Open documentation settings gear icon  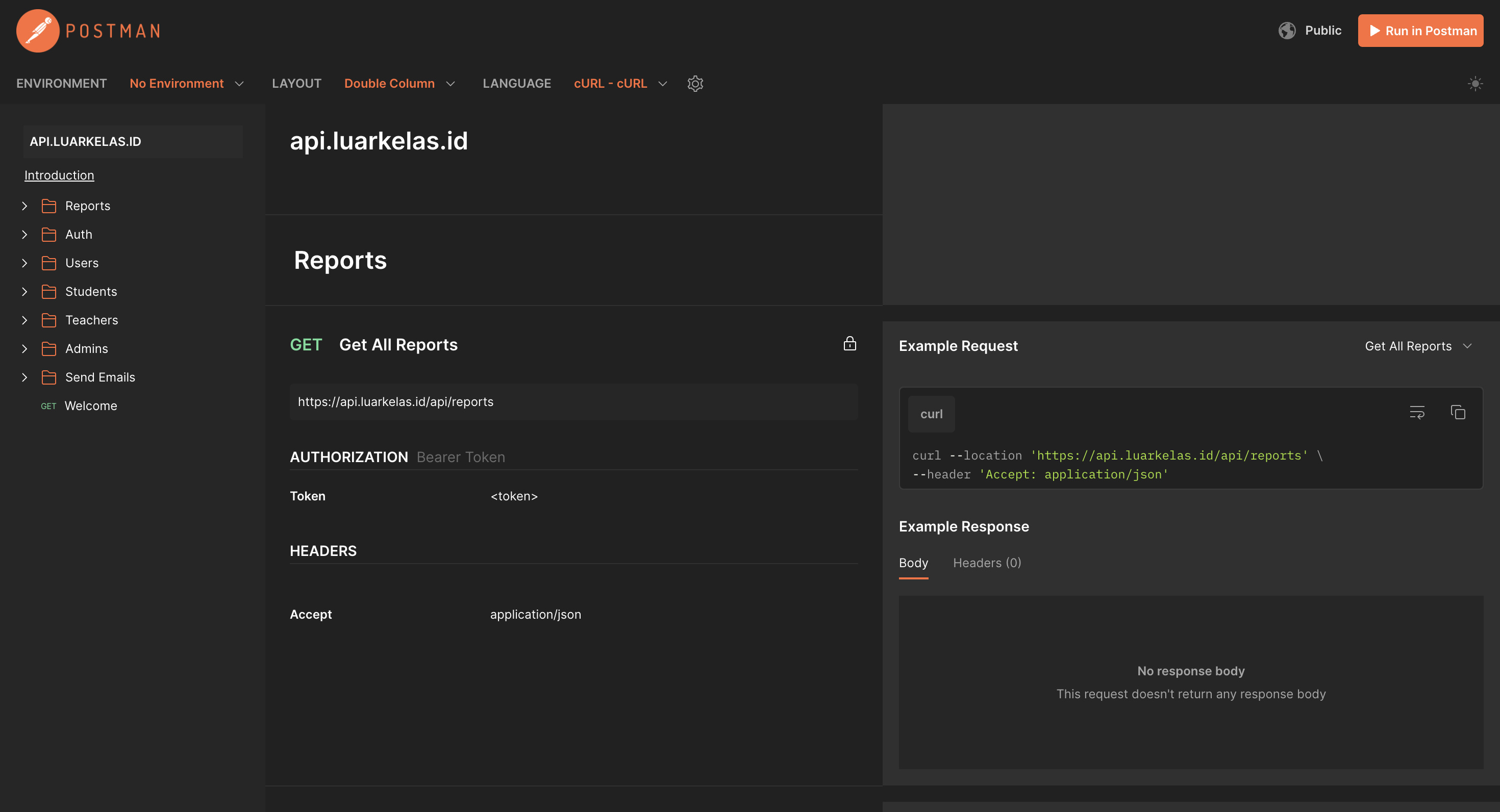pyautogui.click(x=695, y=83)
